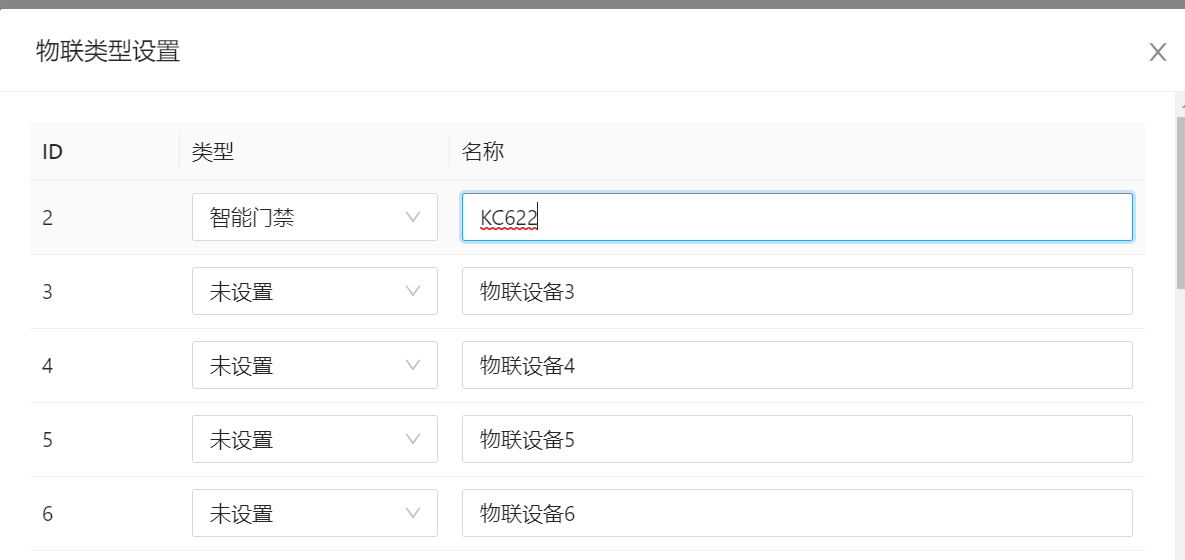Viewport: 1185px width, 560px height.
Task: Click the chevron arrow in row 3
Action: pyautogui.click(x=413, y=291)
